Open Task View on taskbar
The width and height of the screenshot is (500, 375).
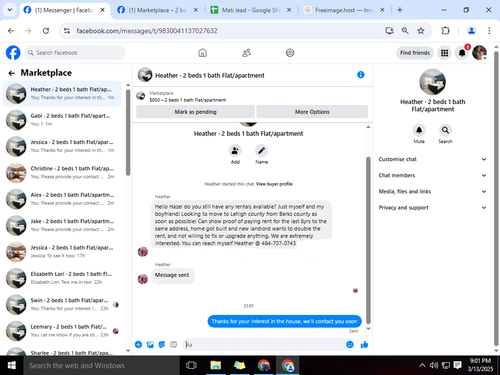[191, 365]
